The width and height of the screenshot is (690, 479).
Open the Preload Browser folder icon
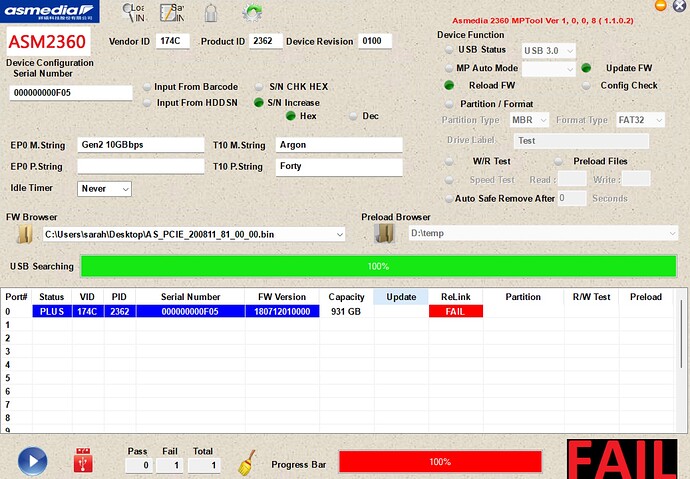pos(384,233)
